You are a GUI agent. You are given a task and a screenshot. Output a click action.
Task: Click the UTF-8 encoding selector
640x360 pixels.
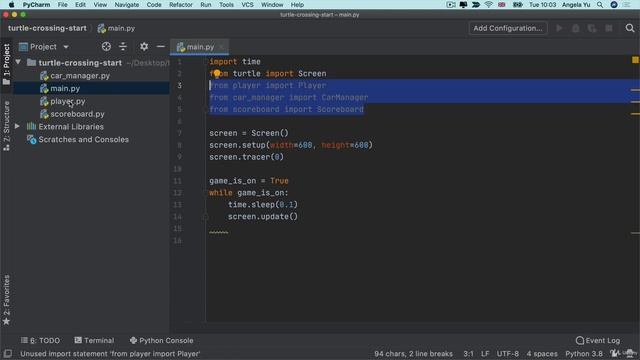[x=508, y=353]
